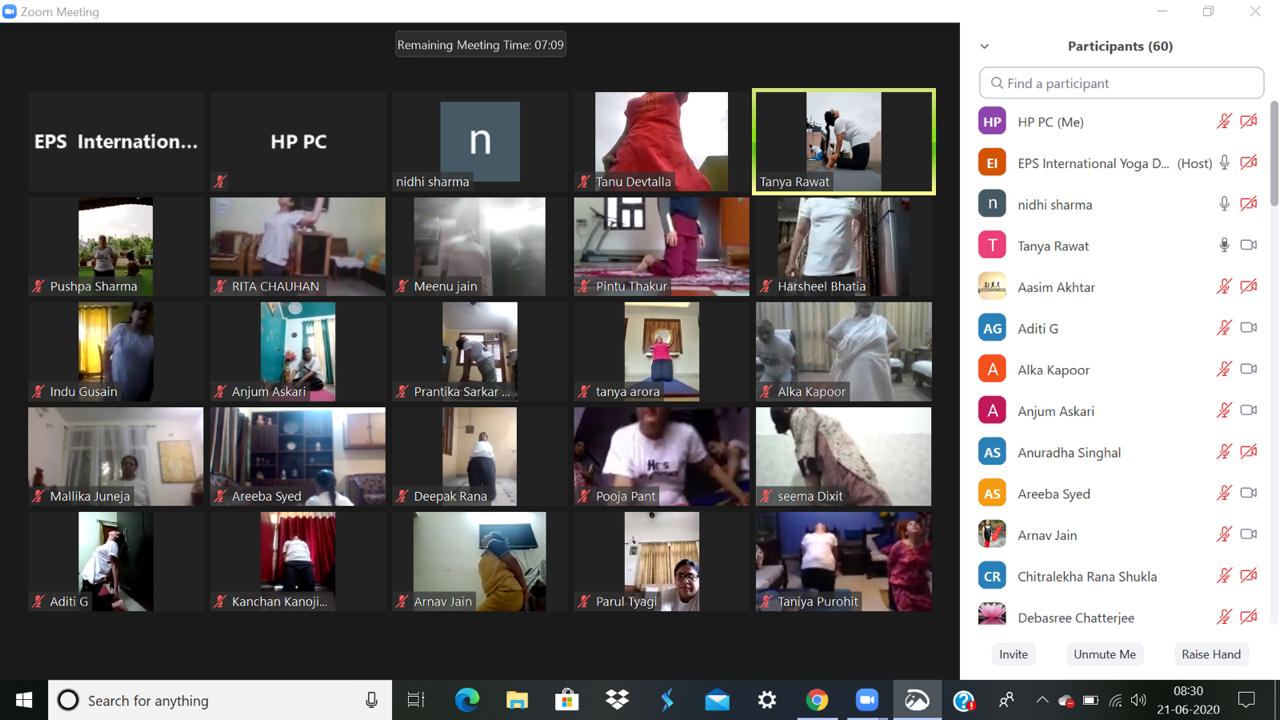1280x720 pixels.
Task: Open Microsoft Edge from the taskbar
Action: click(x=467, y=700)
